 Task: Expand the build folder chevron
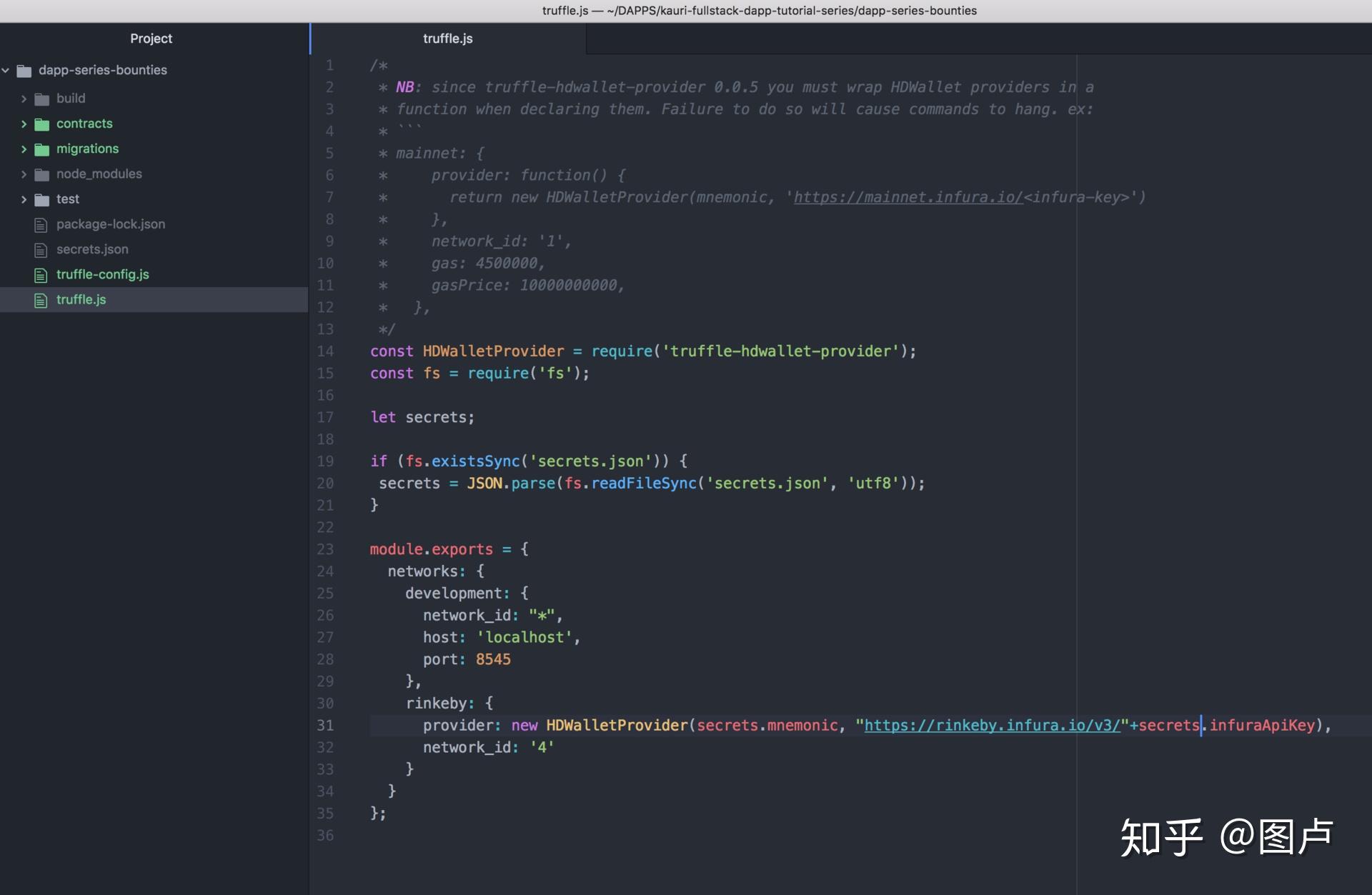click(24, 99)
